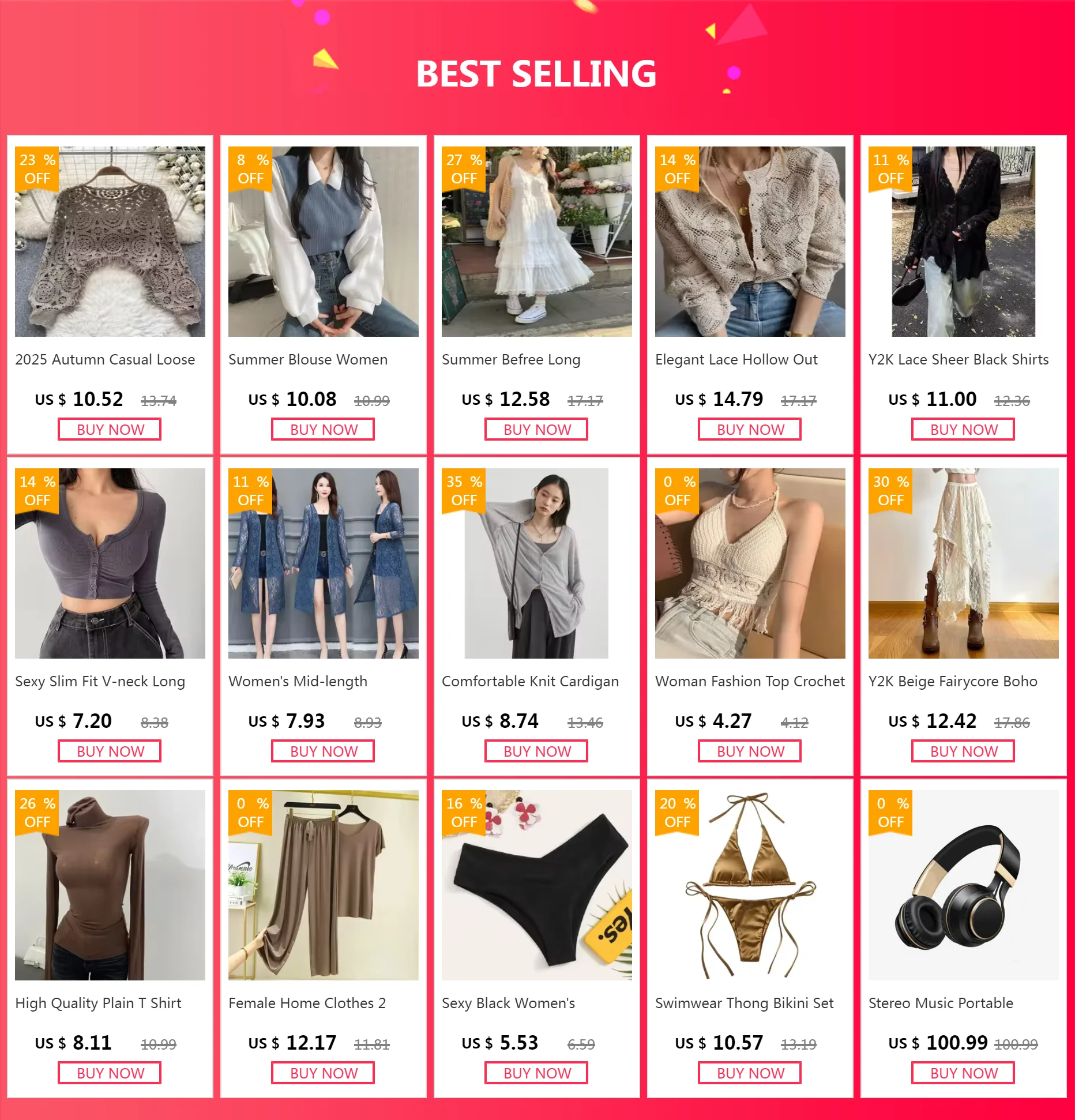Click the 20% OFF badge on the bikini set
The height and width of the screenshot is (1120, 1075).
click(x=677, y=813)
